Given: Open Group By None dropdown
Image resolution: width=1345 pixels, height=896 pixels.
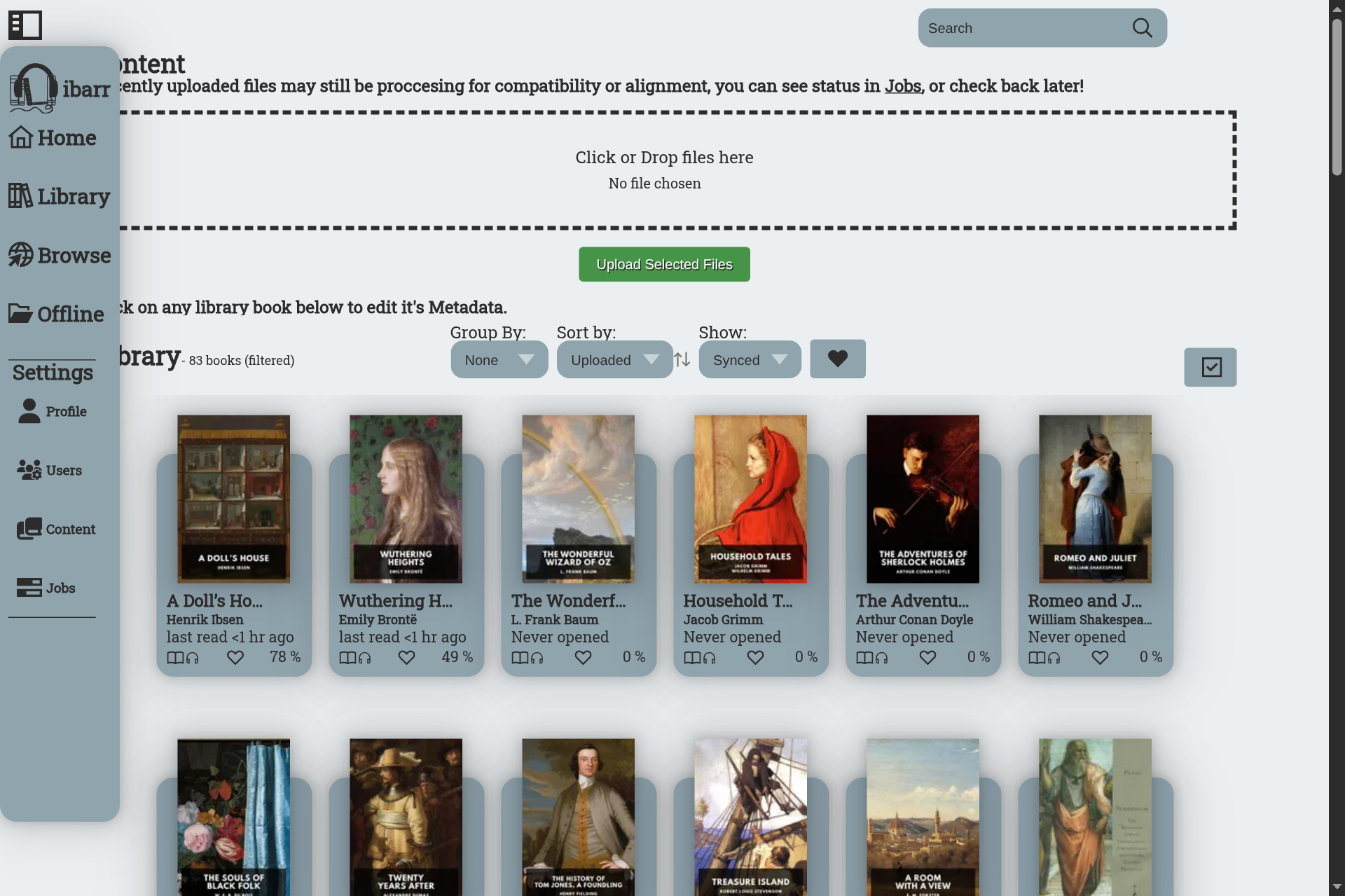Looking at the screenshot, I should pyautogui.click(x=499, y=360).
